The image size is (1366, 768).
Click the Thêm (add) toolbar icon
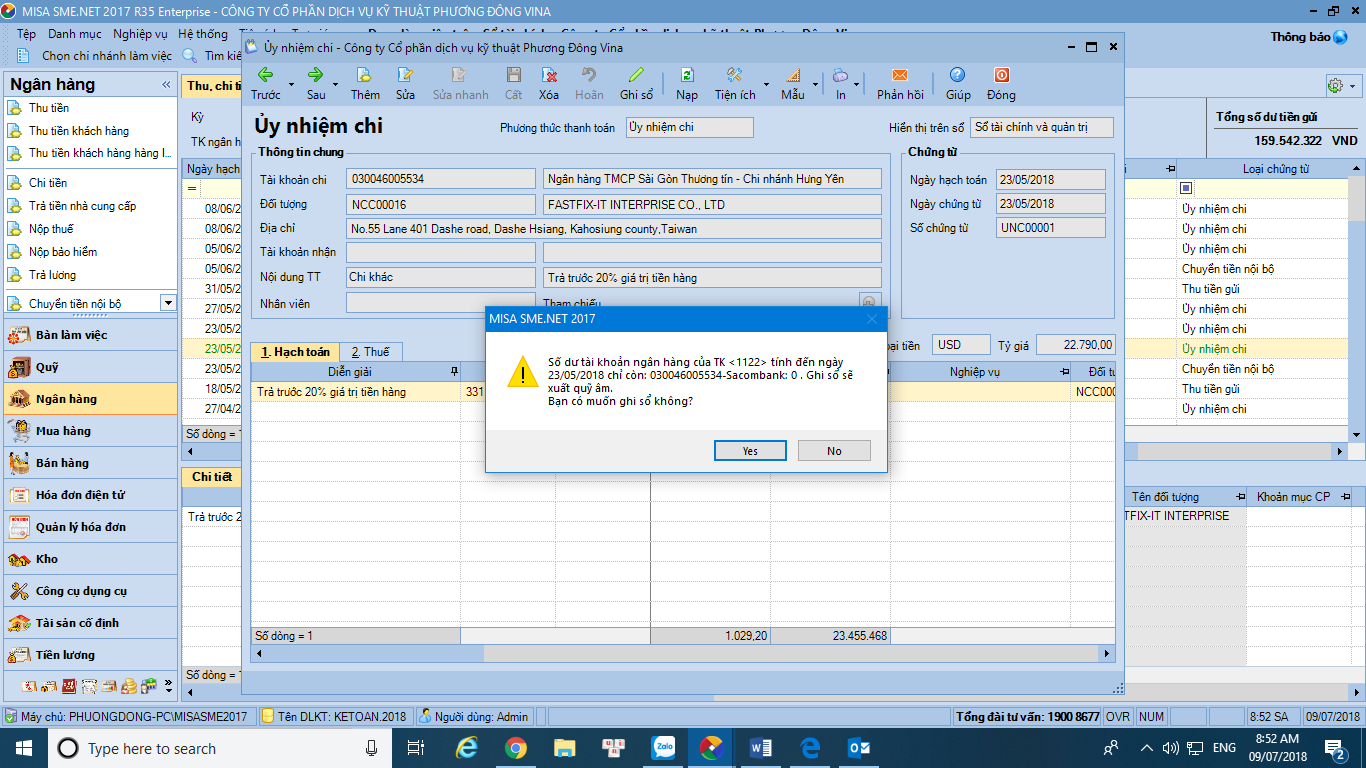pyautogui.click(x=365, y=76)
